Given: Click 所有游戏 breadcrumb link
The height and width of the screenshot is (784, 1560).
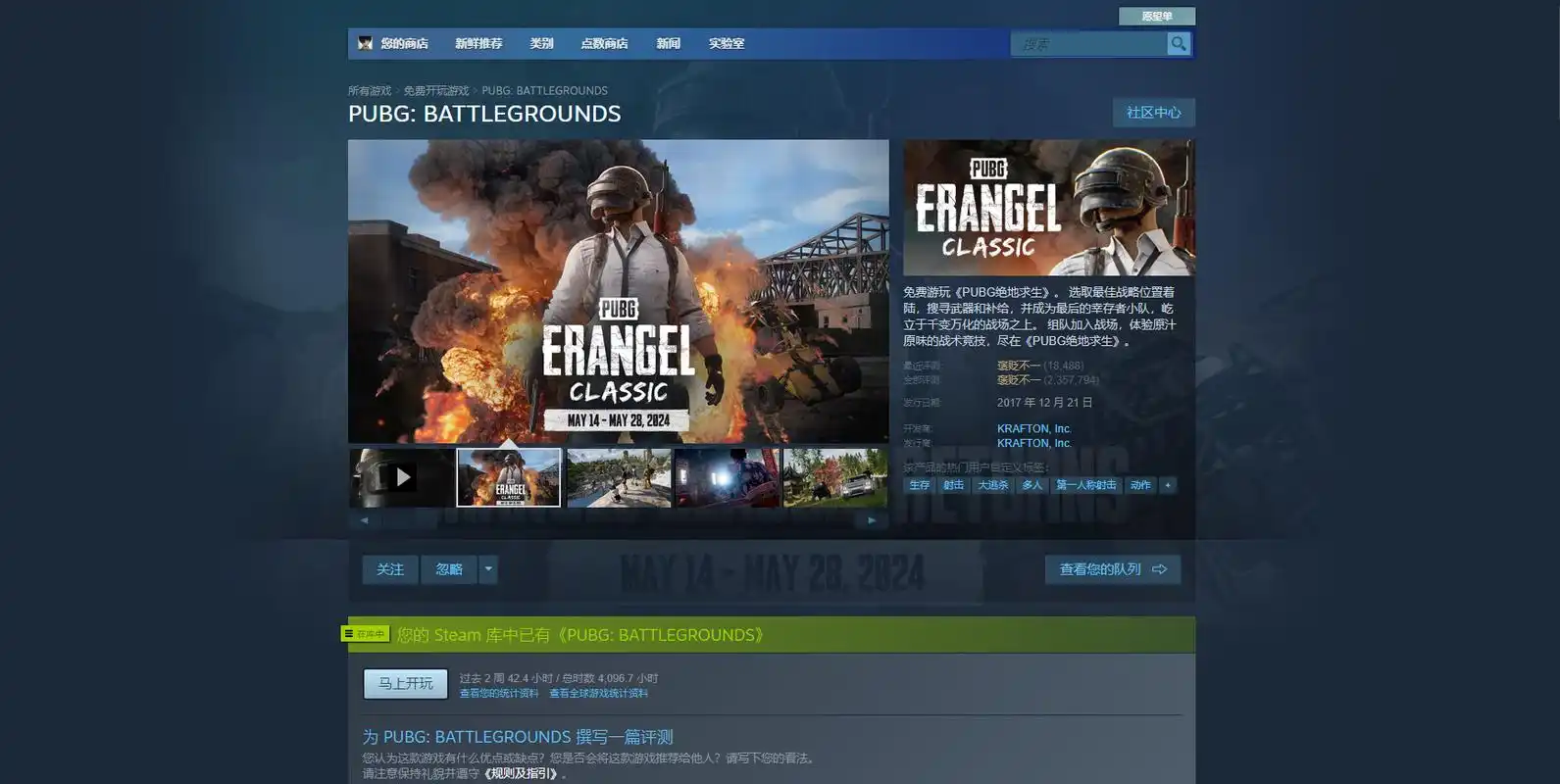Looking at the screenshot, I should tap(370, 91).
